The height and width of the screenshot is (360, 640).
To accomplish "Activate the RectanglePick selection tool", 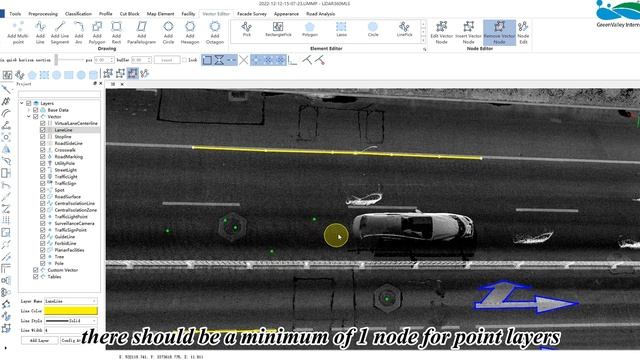I will click(278, 30).
